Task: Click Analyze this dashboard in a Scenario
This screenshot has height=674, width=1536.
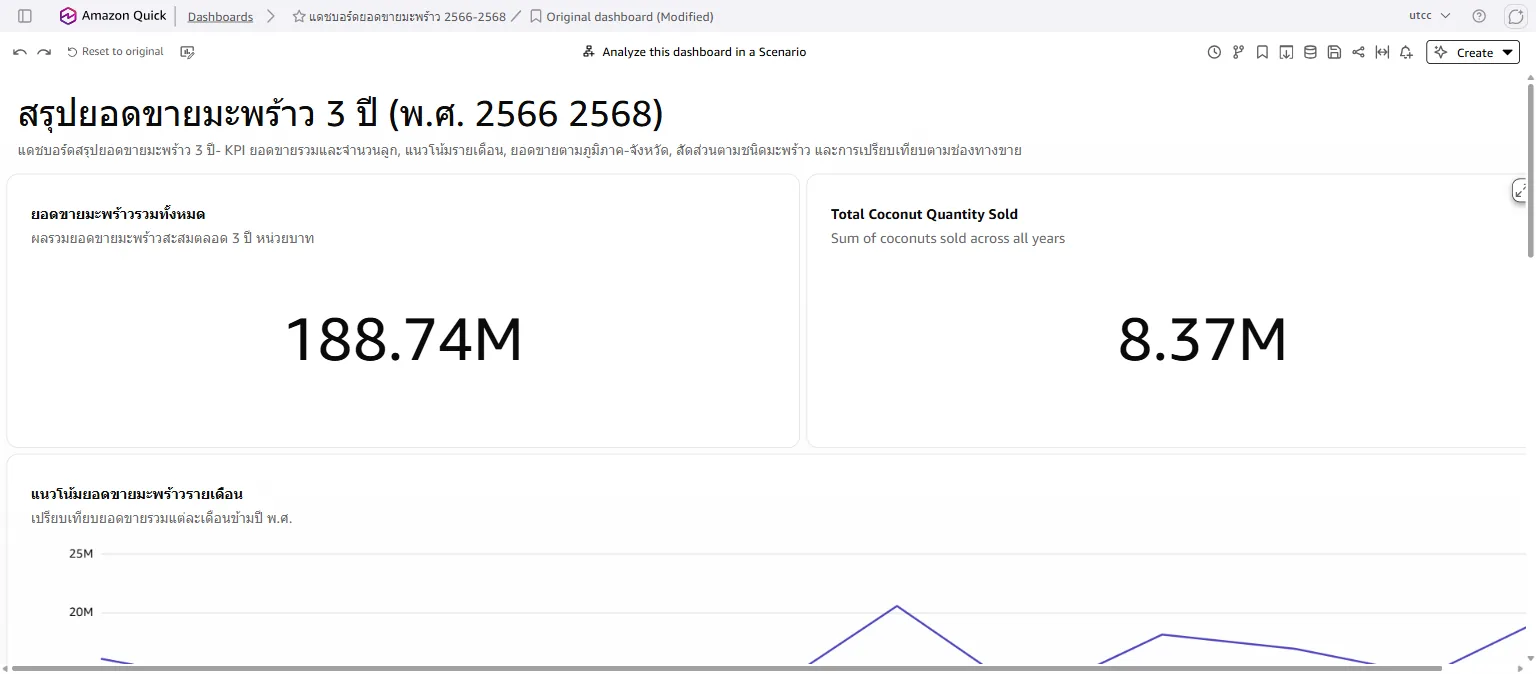Action: [x=694, y=52]
